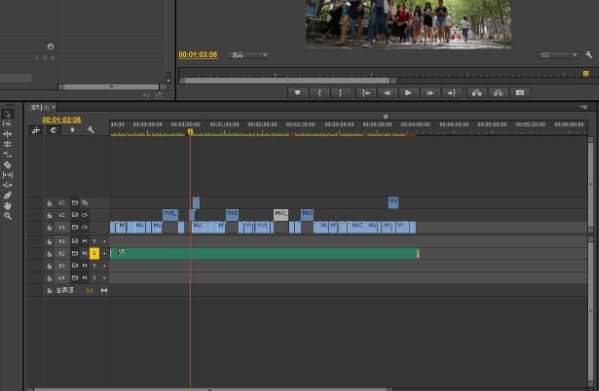This screenshot has height=391, width=599.
Task: Click the Program Monitor zoom scroll bar
Action: [x=287, y=81]
